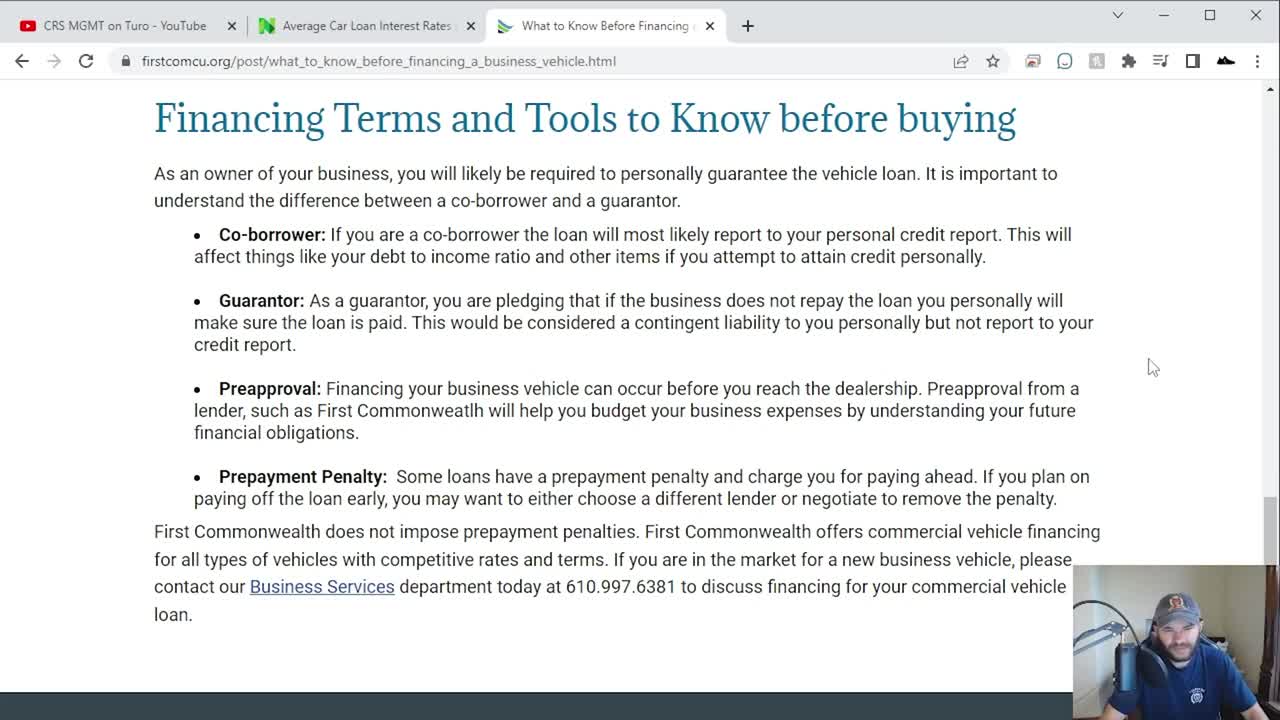Click heading 'Financing Terms and Tools'
1280x720 pixels.
tap(585, 118)
